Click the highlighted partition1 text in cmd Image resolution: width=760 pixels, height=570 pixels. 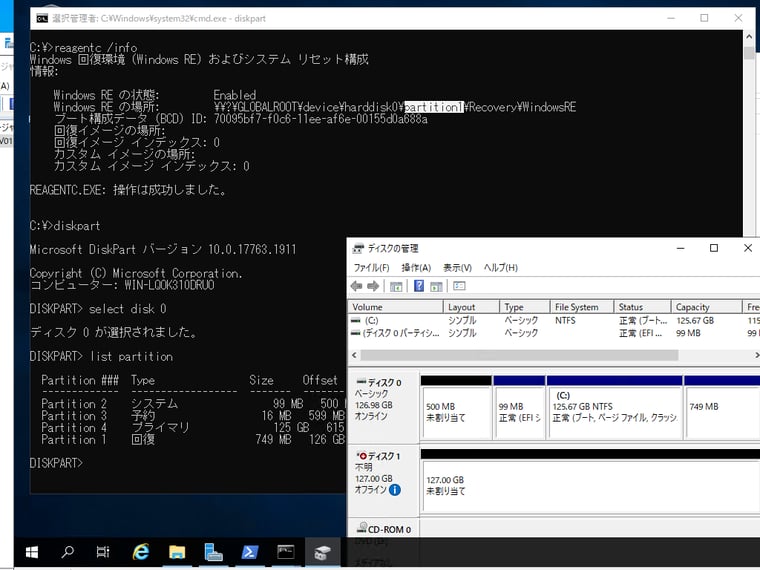[434, 107]
